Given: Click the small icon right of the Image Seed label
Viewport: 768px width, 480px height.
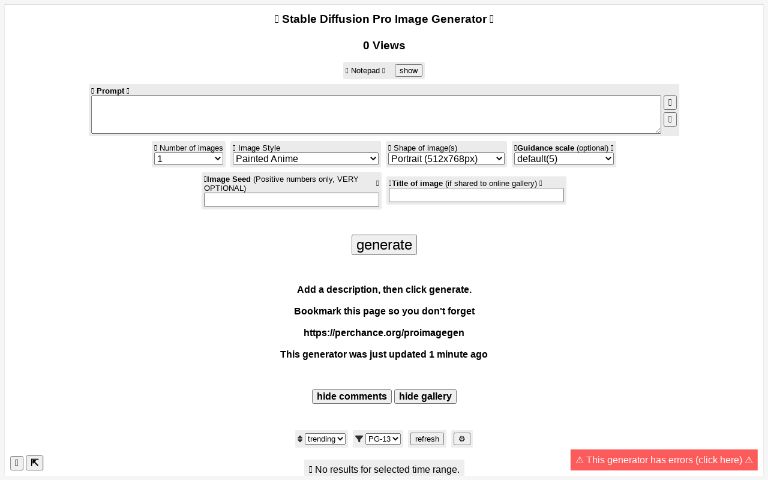Looking at the screenshot, I should (377, 183).
